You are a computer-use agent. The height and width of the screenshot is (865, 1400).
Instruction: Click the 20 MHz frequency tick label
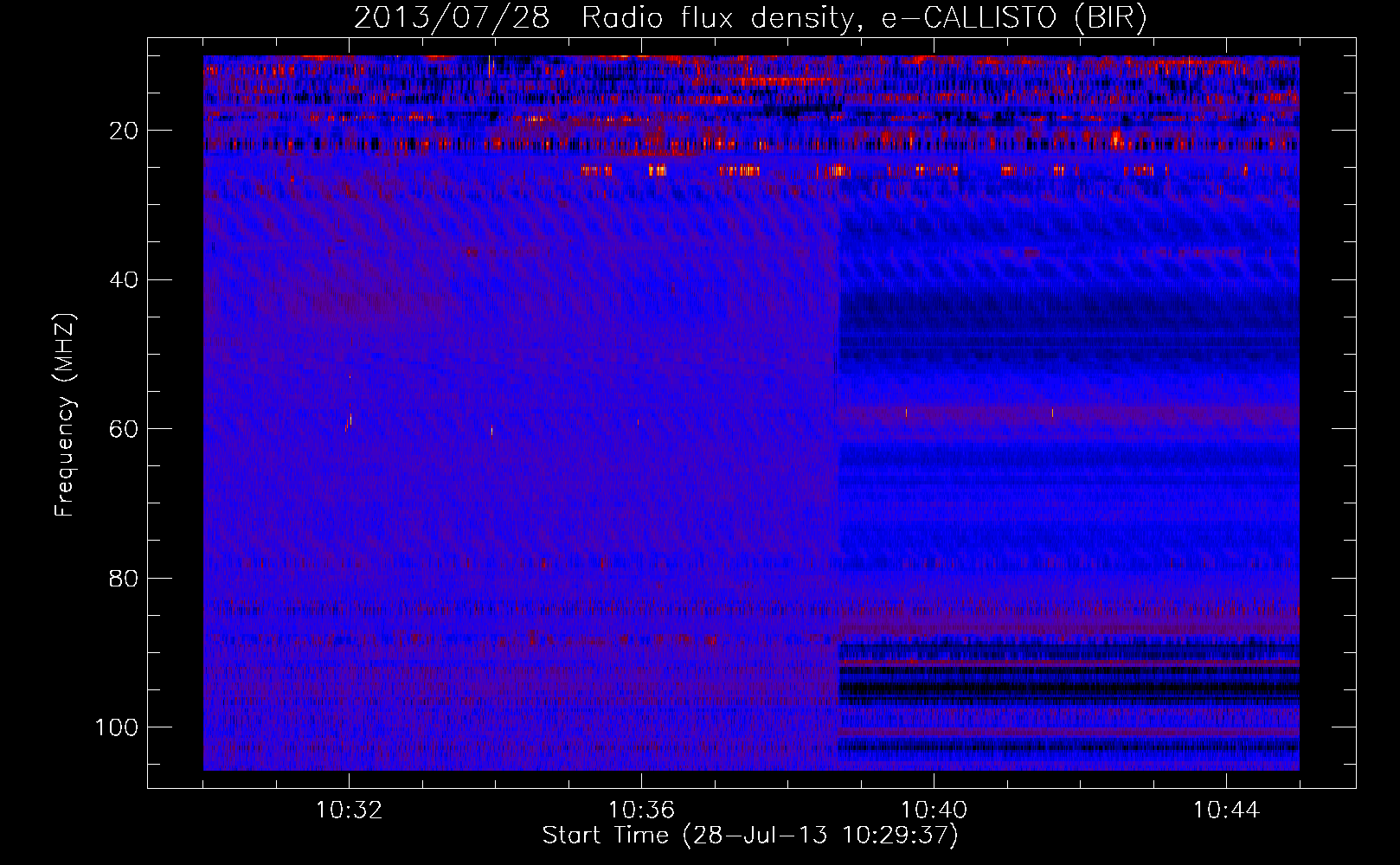(124, 131)
